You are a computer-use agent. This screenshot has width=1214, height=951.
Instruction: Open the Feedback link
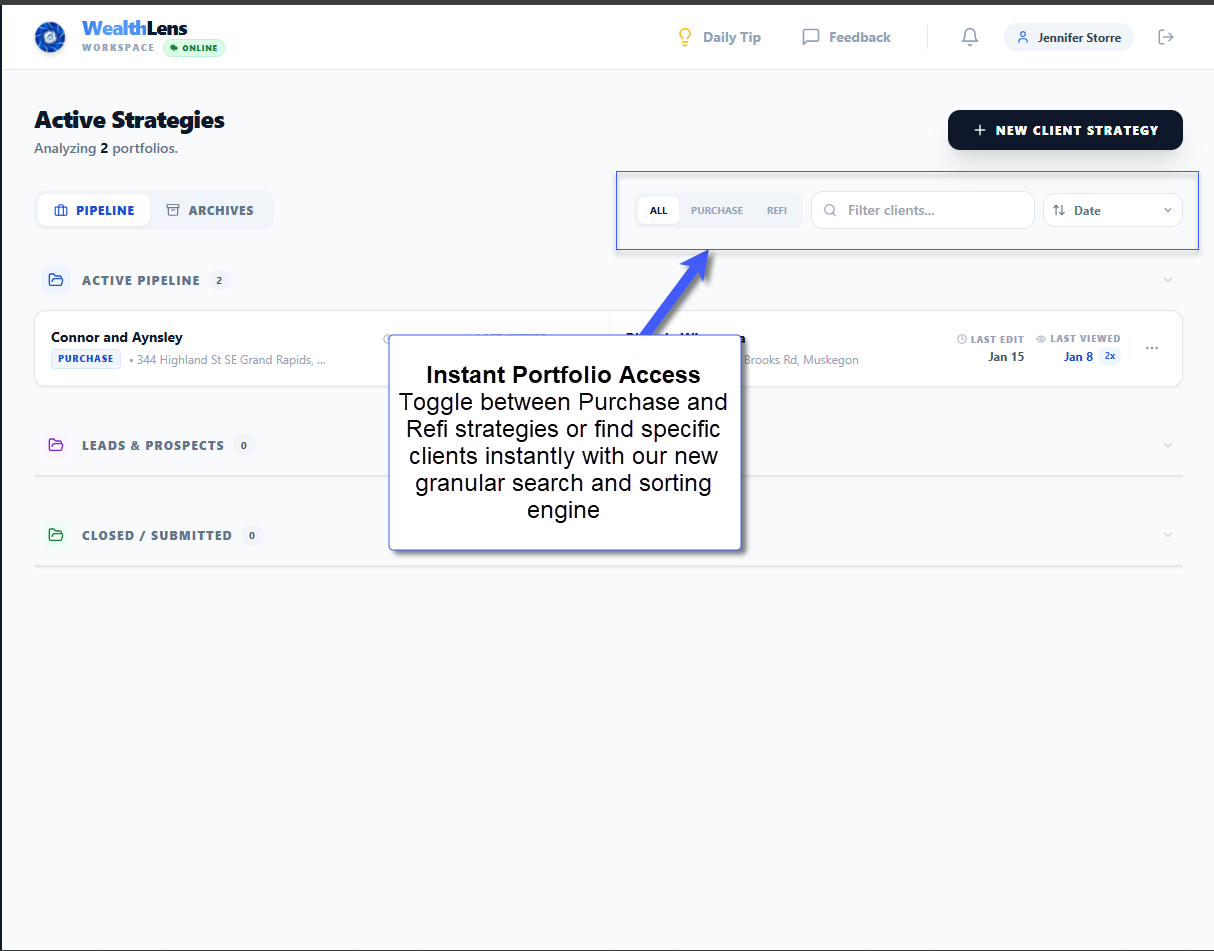point(846,37)
